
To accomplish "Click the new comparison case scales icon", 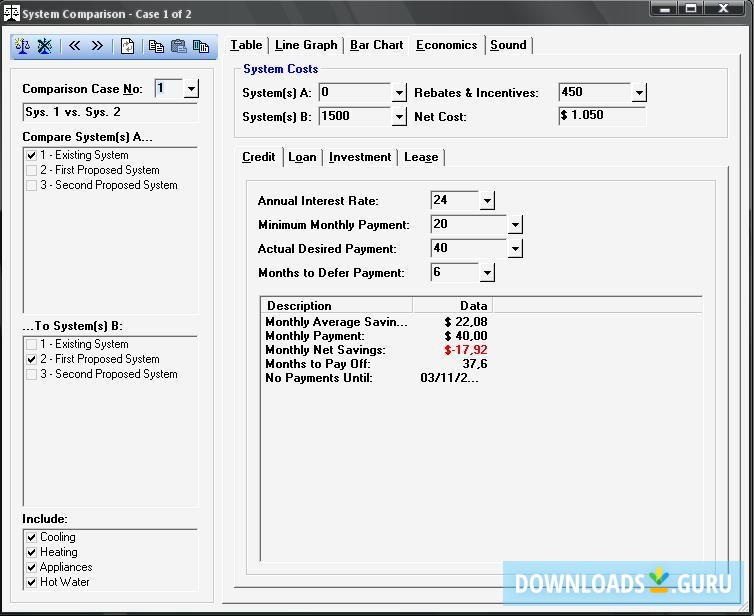I will click(x=23, y=46).
